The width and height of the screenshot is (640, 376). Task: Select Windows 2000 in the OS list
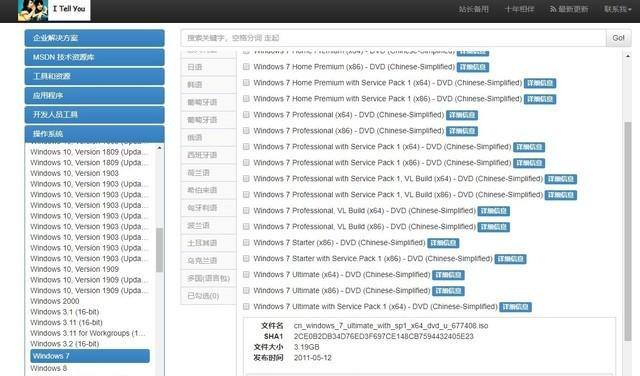click(55, 301)
